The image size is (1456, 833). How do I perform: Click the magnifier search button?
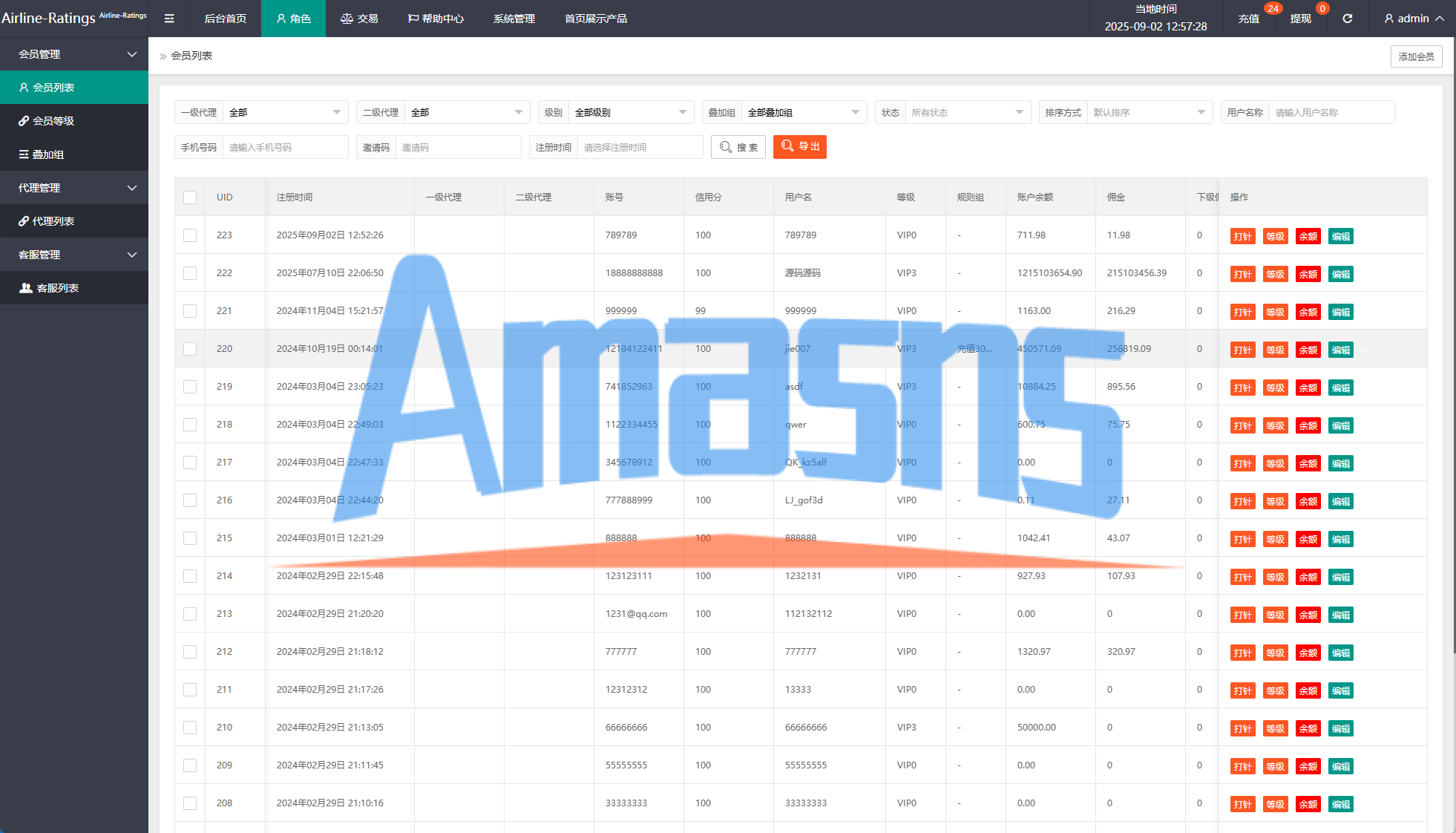738,147
